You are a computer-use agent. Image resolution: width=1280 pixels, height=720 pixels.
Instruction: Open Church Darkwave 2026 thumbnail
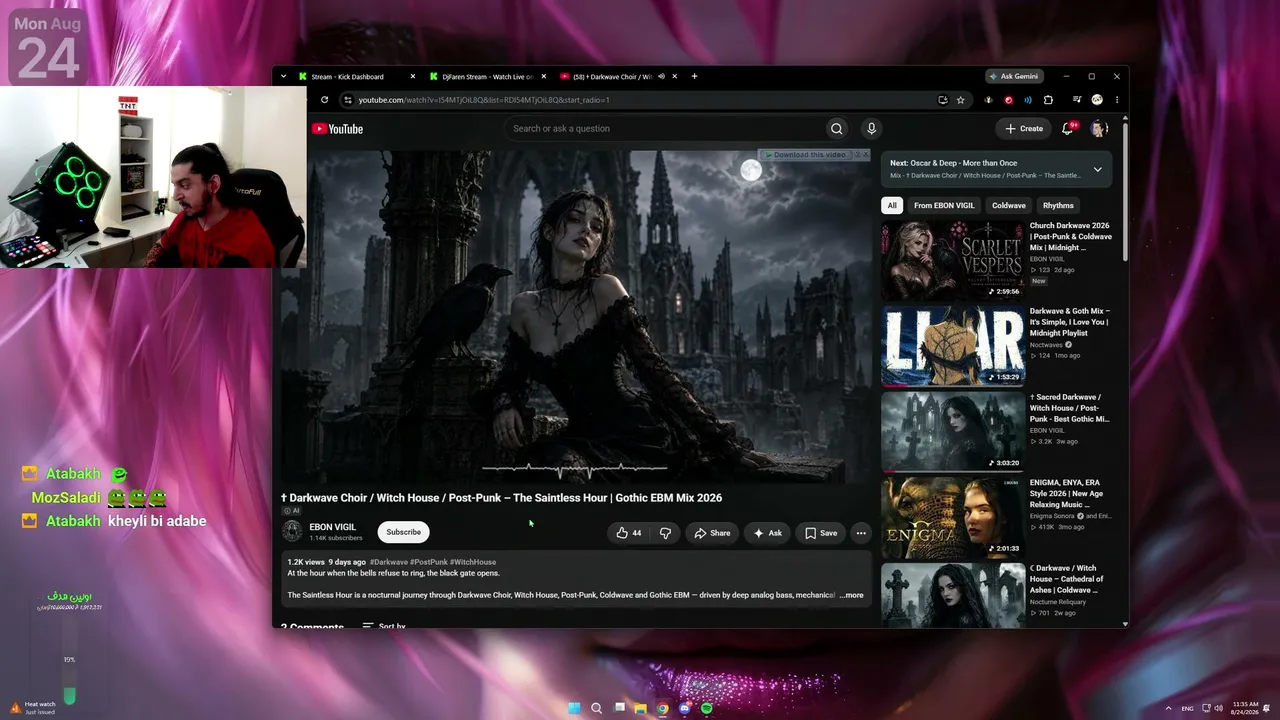(x=953, y=261)
